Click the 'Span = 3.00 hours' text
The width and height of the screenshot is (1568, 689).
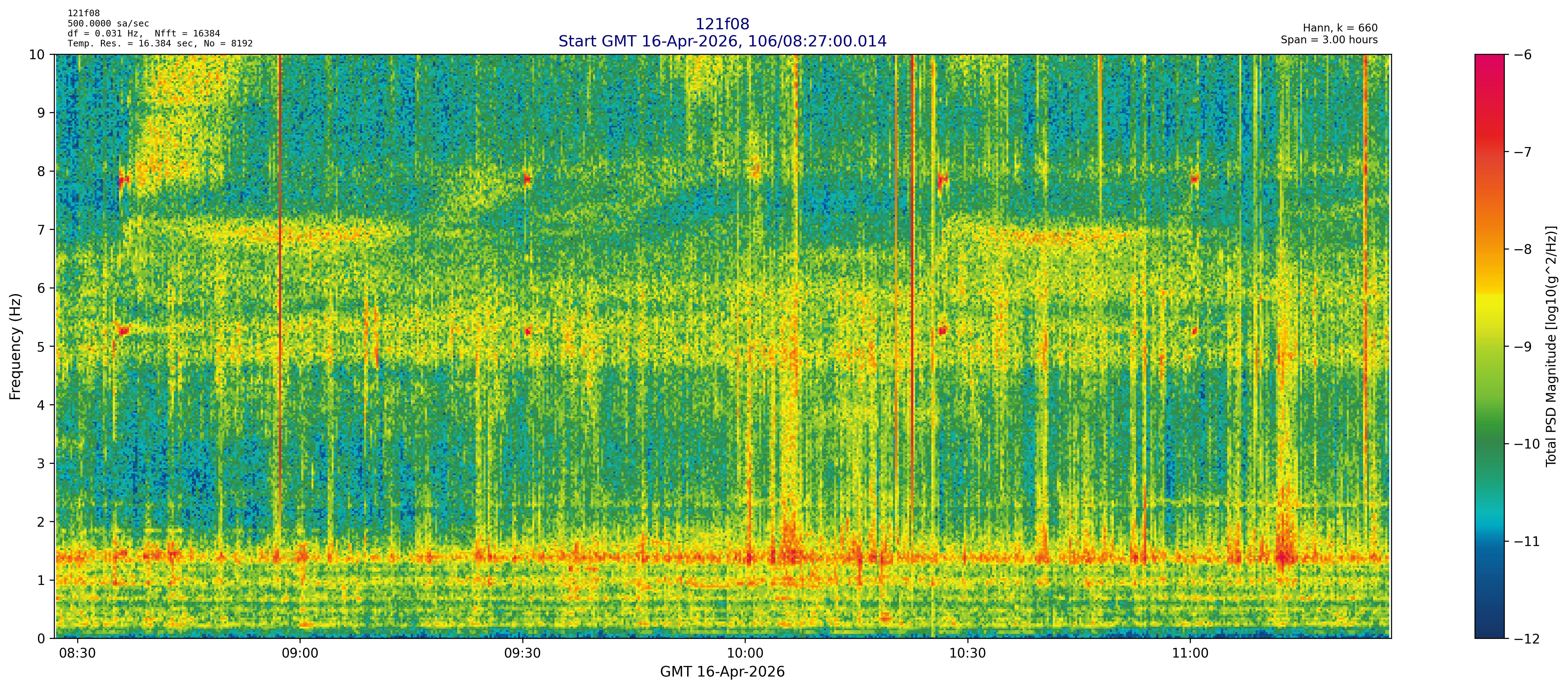pos(1329,40)
